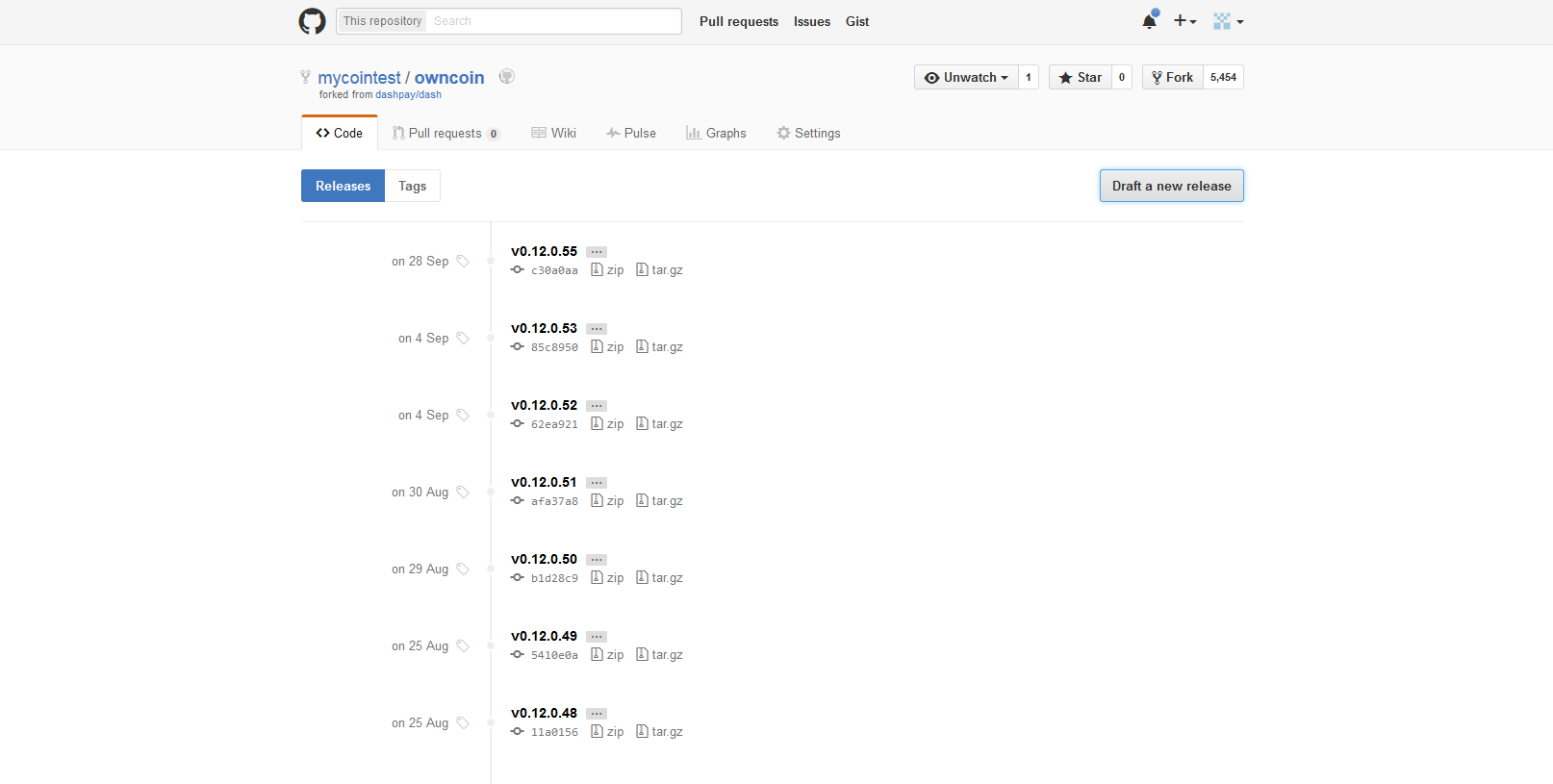This screenshot has height=784, width=1553.
Task: Download tar.gz for v0.12.0.53
Action: (x=659, y=347)
